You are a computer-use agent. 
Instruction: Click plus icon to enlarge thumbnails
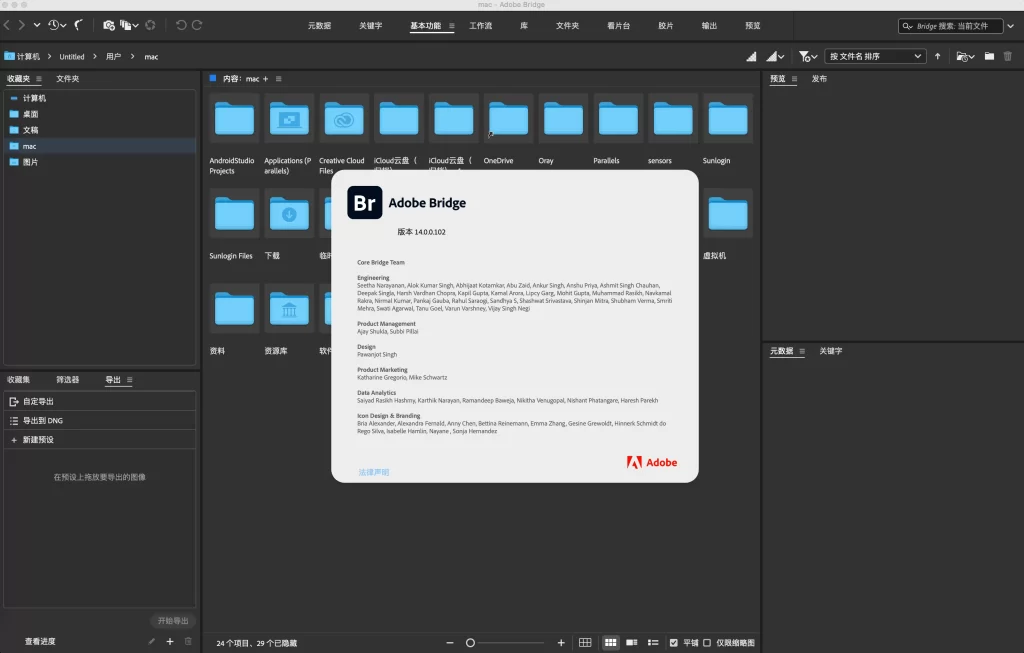click(561, 642)
